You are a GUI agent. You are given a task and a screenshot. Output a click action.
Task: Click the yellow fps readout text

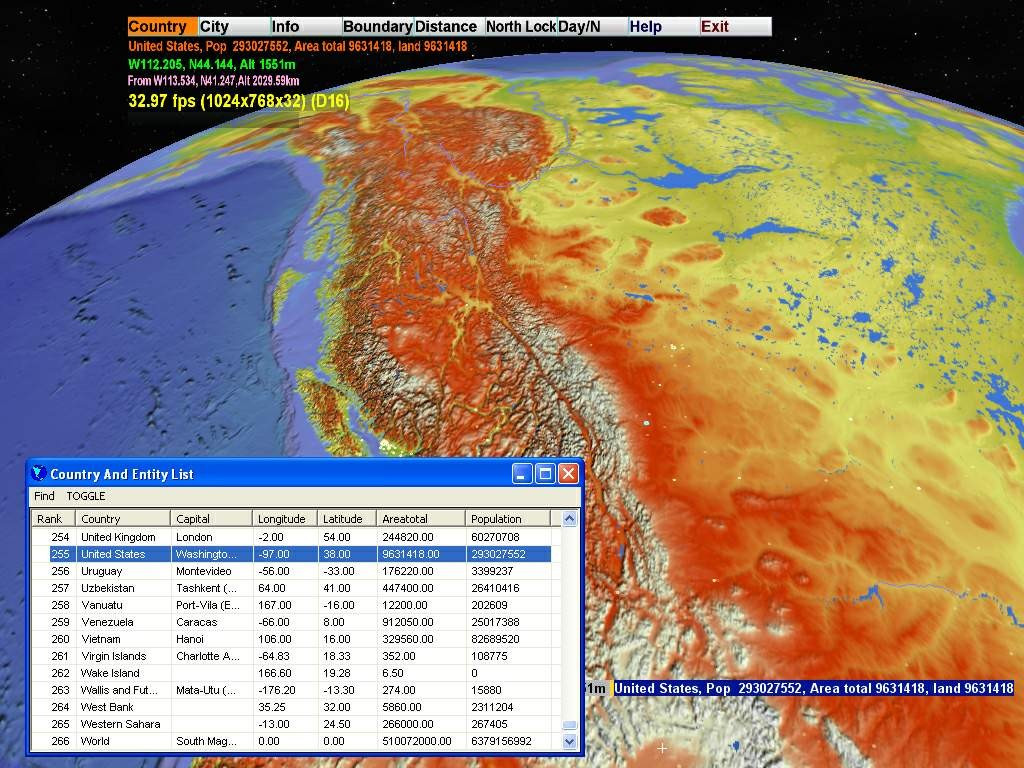pos(238,101)
